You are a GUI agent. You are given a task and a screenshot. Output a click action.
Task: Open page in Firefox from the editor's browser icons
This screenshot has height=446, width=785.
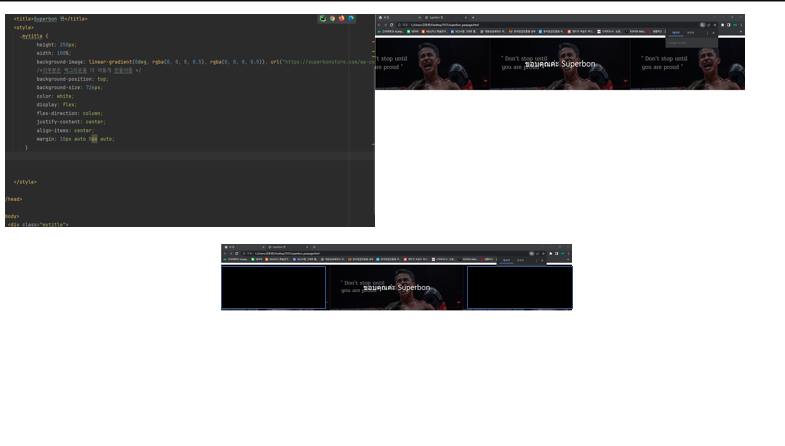(x=341, y=19)
